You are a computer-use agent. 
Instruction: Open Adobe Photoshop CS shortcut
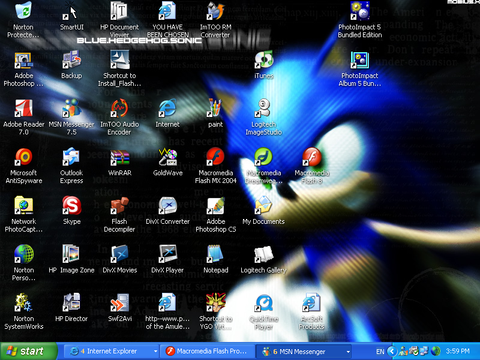click(215, 205)
